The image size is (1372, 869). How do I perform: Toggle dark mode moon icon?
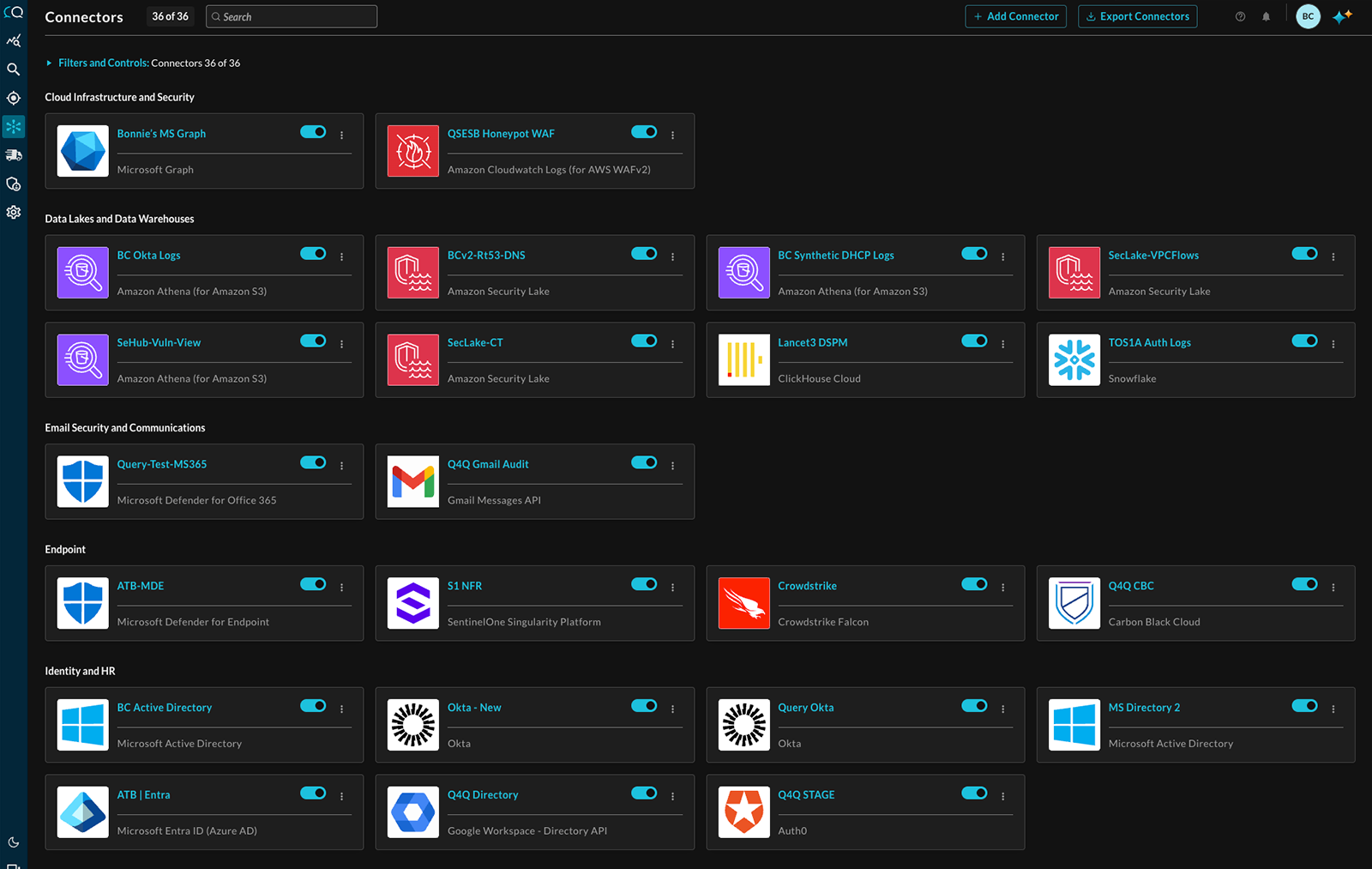(13, 842)
